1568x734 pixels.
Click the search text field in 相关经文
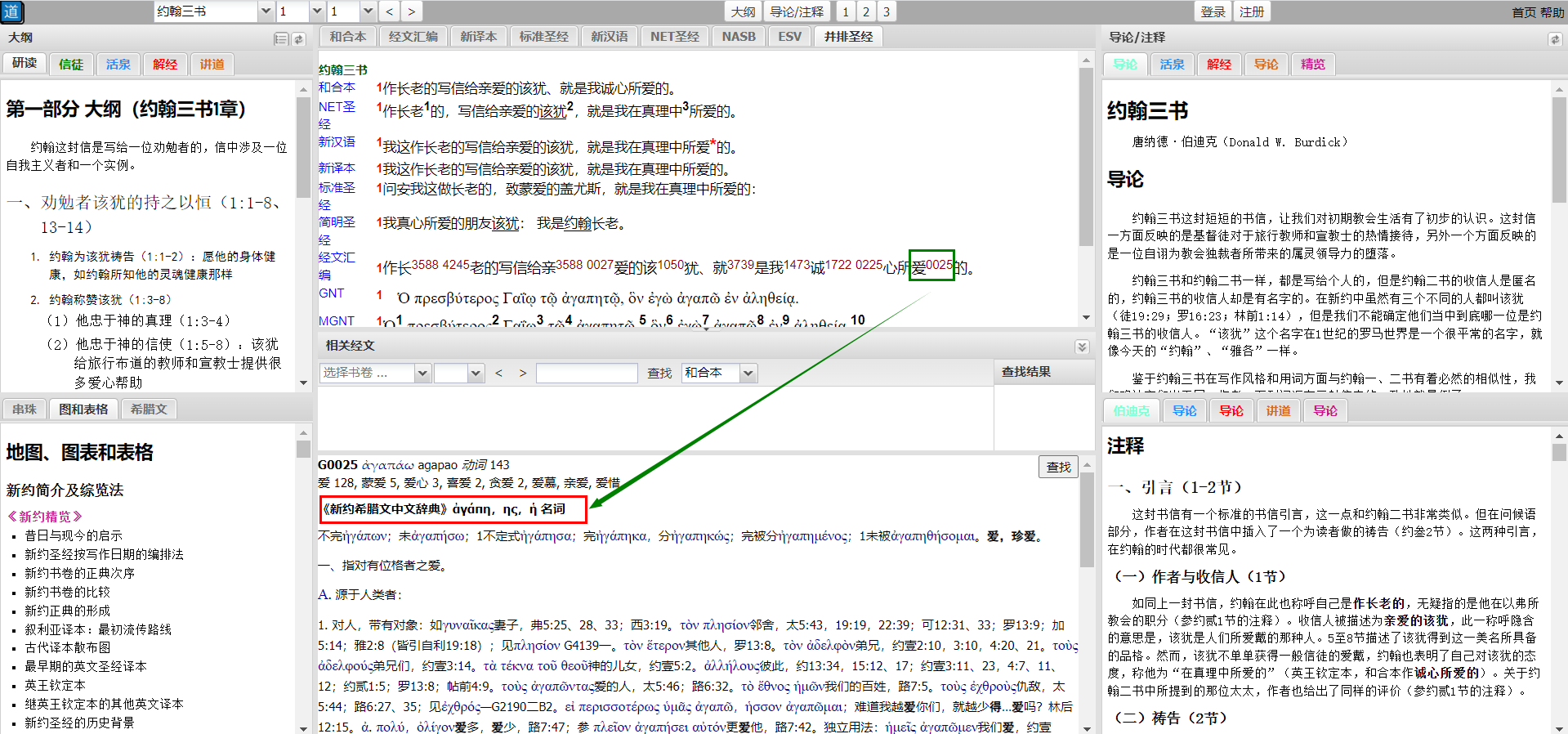pyautogui.click(x=587, y=373)
